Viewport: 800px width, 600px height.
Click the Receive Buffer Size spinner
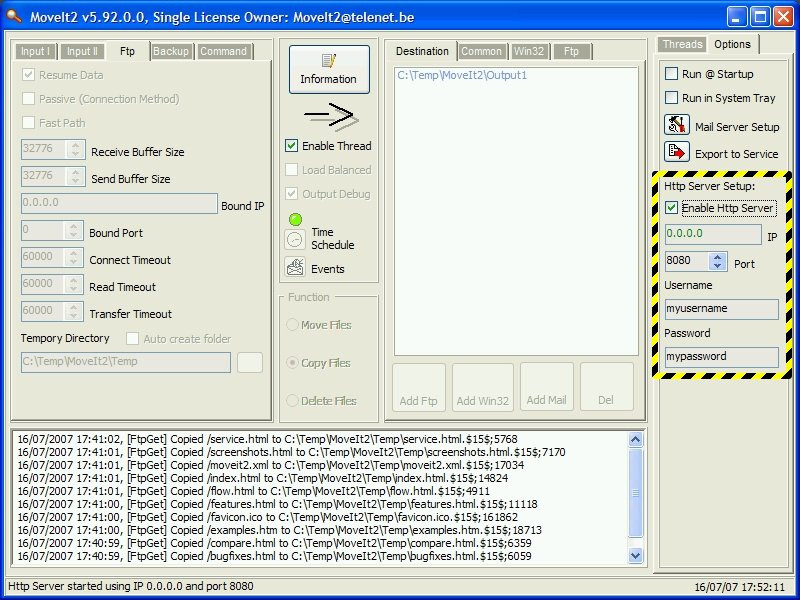click(x=76, y=149)
